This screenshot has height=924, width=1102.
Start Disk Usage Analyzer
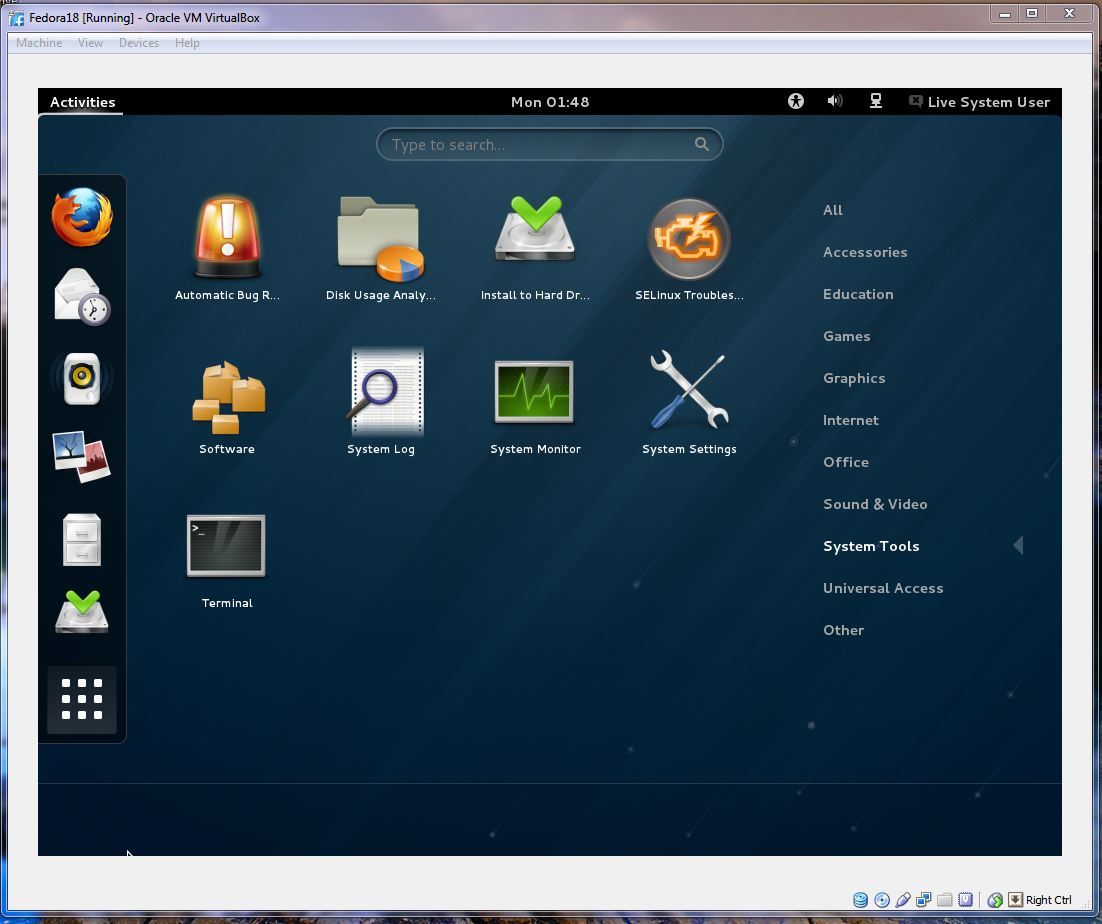pos(378,235)
